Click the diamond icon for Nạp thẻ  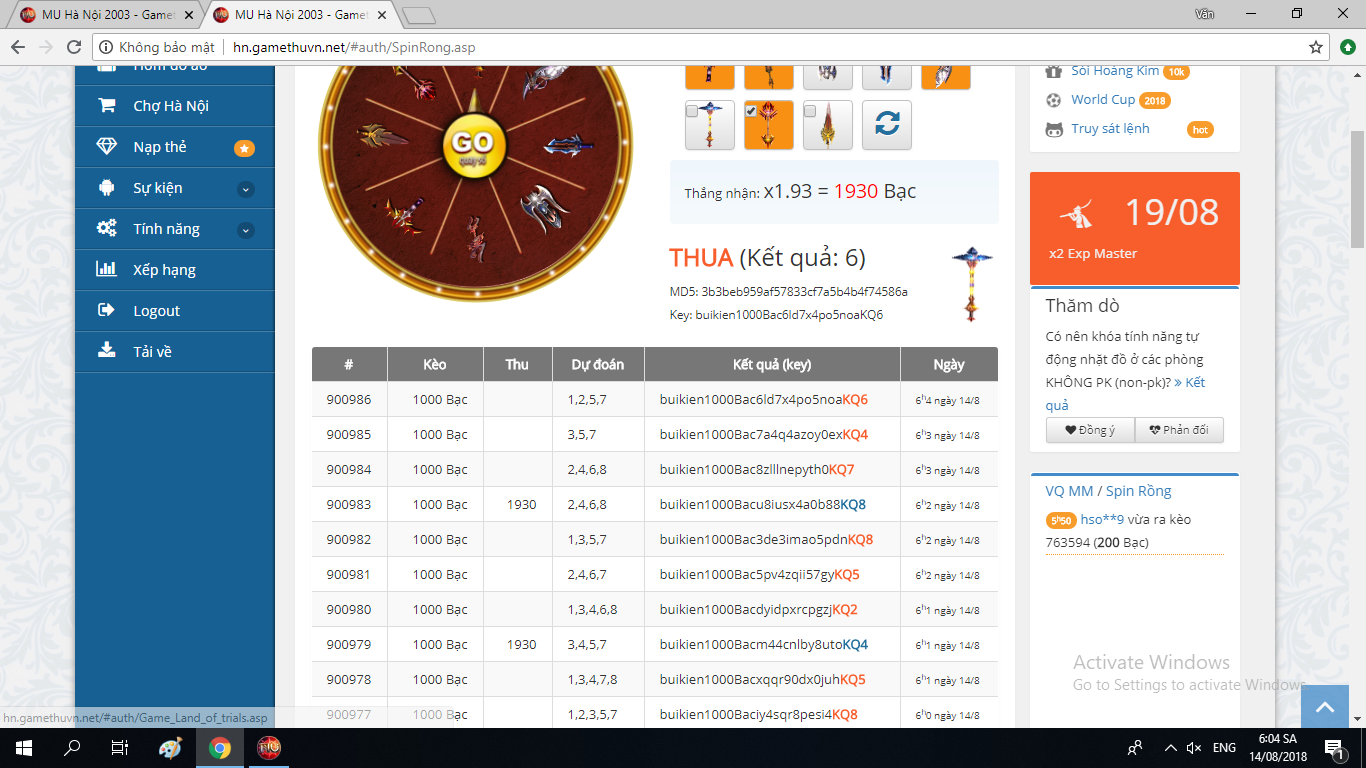click(106, 146)
